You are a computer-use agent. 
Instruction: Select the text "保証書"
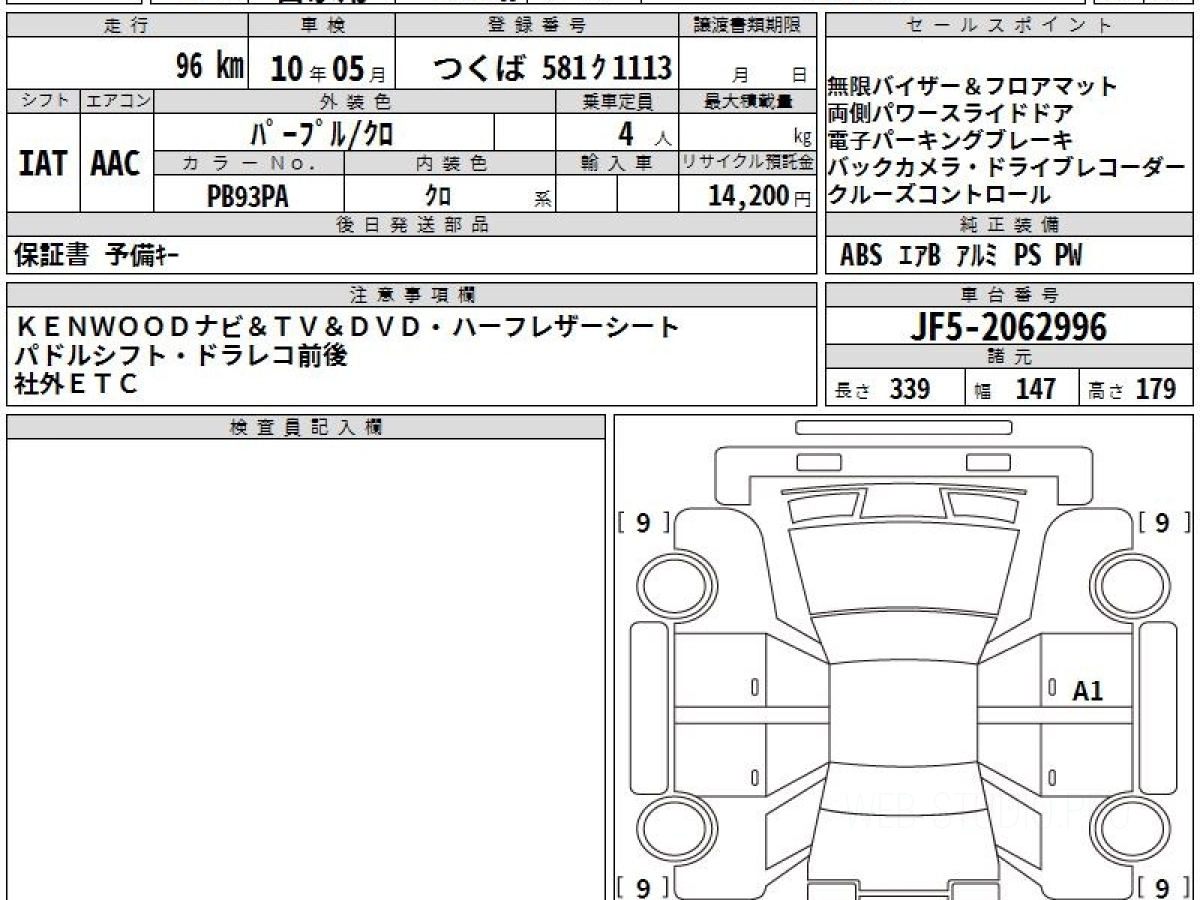click(51, 256)
